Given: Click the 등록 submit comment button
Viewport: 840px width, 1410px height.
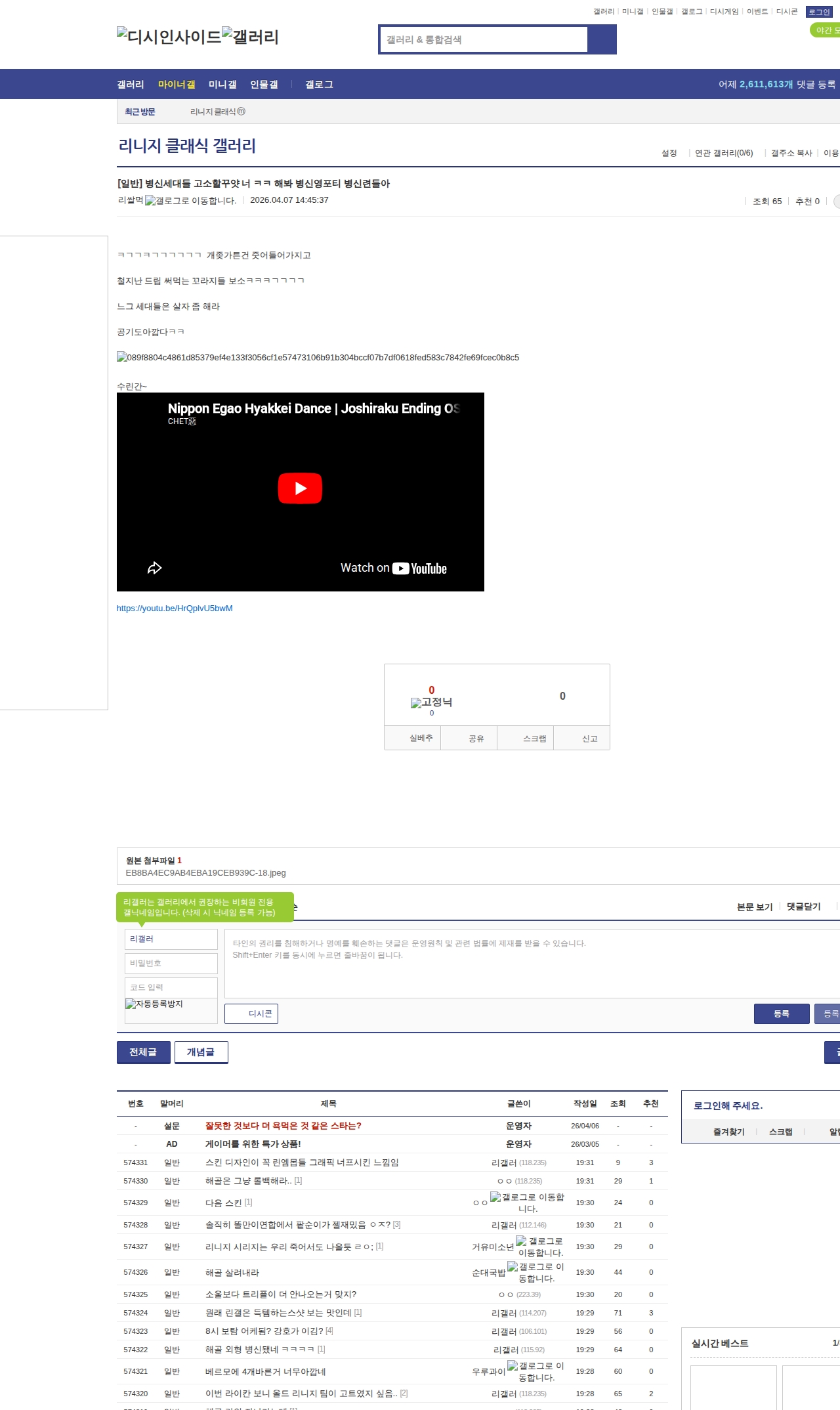Looking at the screenshot, I should pyautogui.click(x=781, y=1014).
